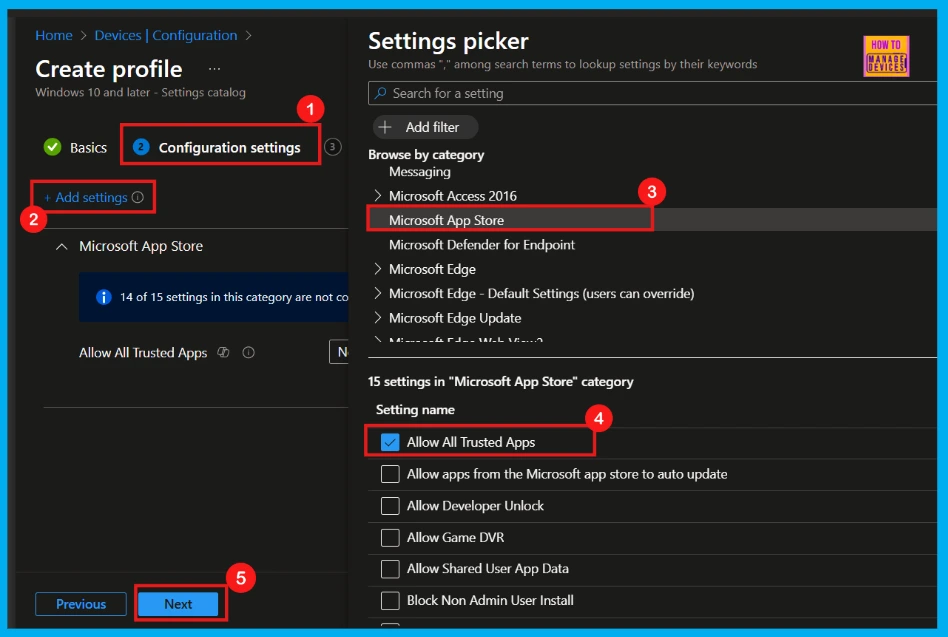The height and width of the screenshot is (637, 948).
Task: Click the '15 settings in Microsoft App Store category' text
Action: (x=501, y=381)
